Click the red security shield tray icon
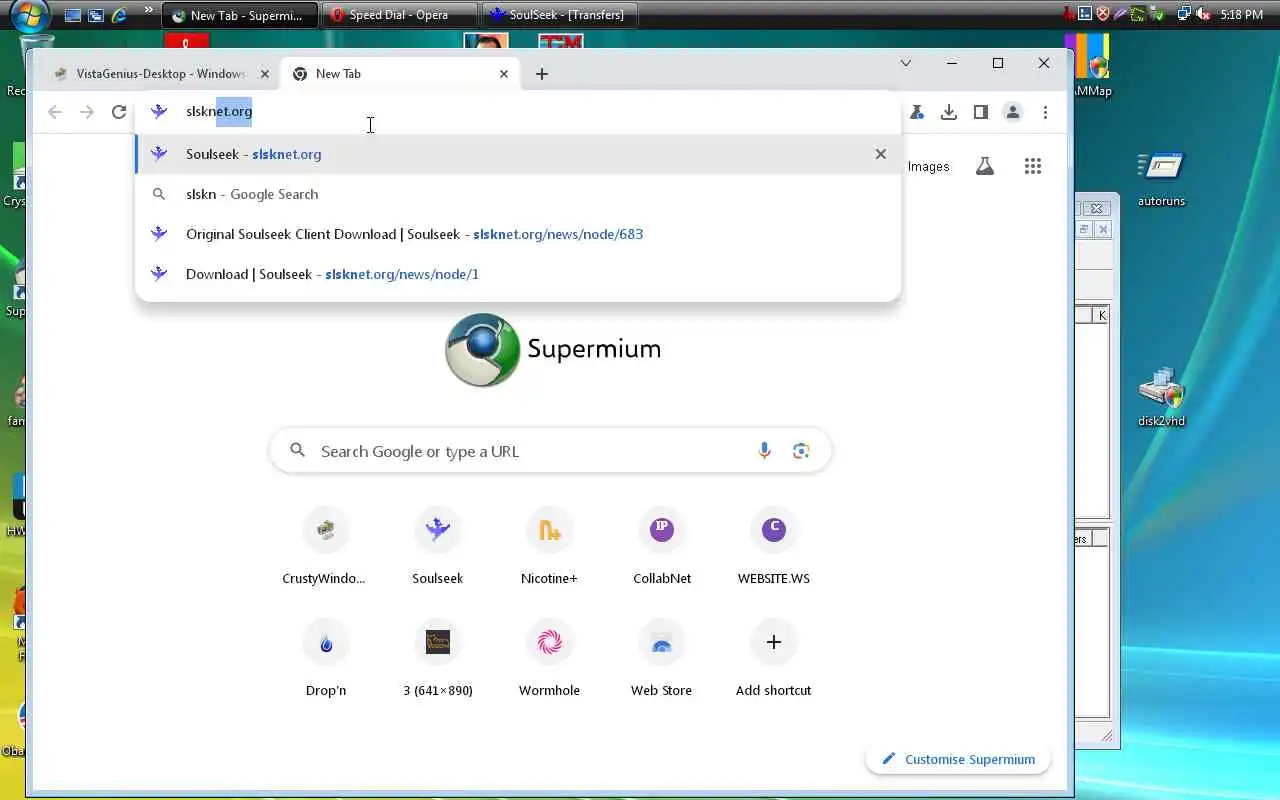Image resolution: width=1280 pixels, height=800 pixels. (1102, 14)
